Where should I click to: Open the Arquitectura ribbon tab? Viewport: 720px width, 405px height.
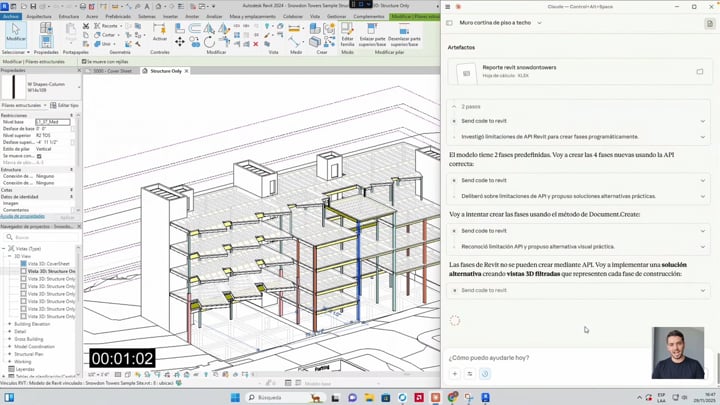(x=39, y=17)
